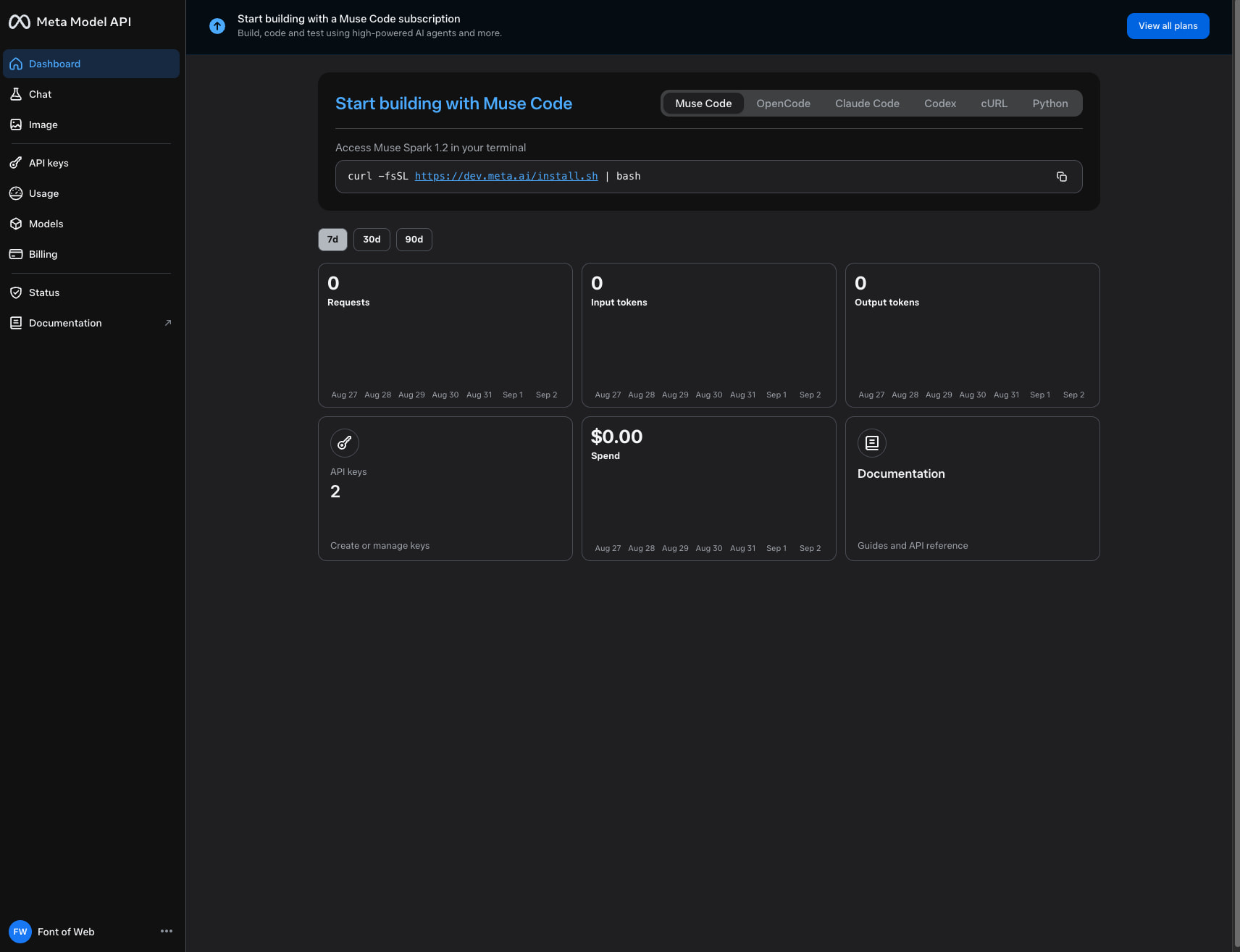Open Models page
The image size is (1240, 952).
point(91,224)
